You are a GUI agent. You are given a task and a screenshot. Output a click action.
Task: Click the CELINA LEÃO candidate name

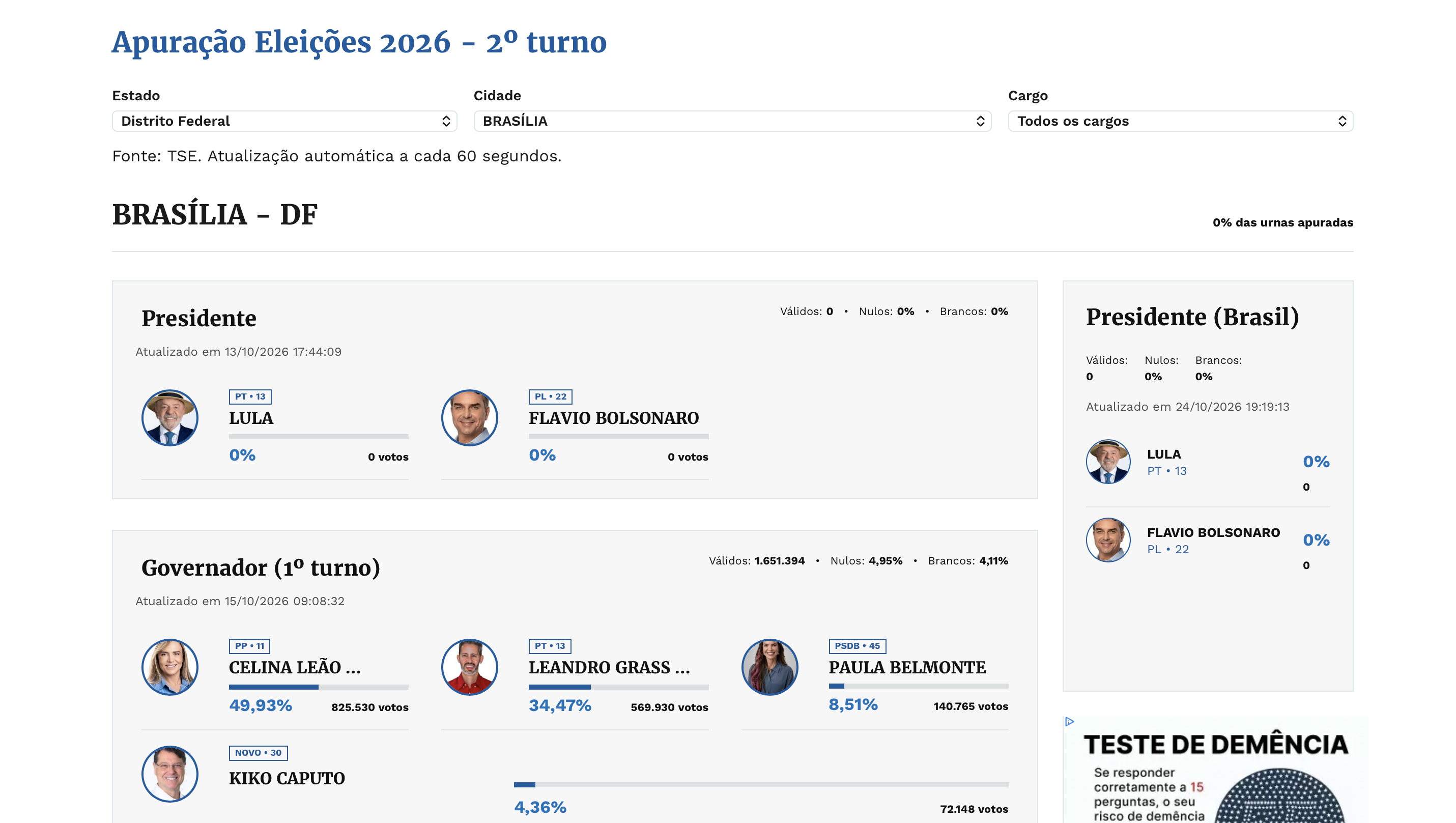[295, 667]
